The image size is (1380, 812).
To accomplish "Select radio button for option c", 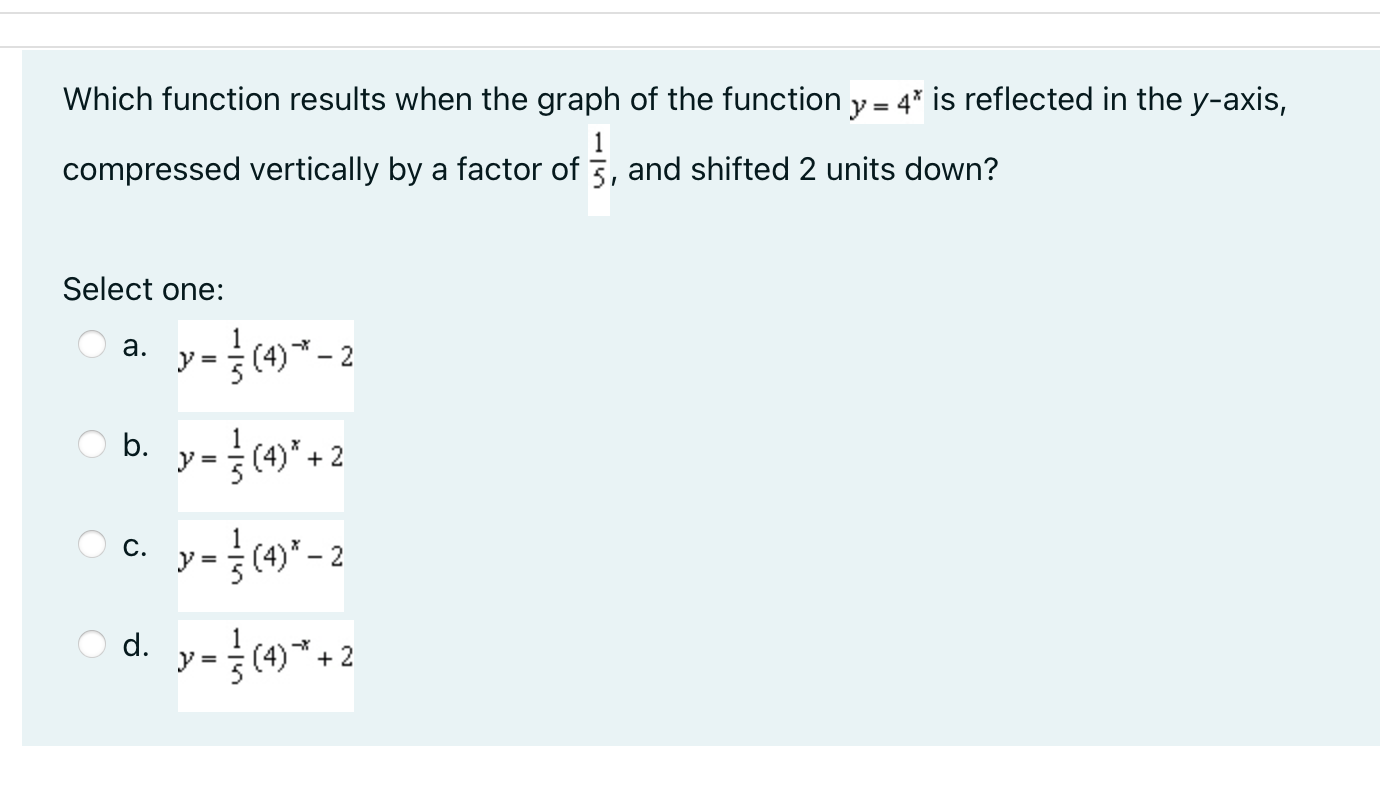I will click(x=92, y=543).
